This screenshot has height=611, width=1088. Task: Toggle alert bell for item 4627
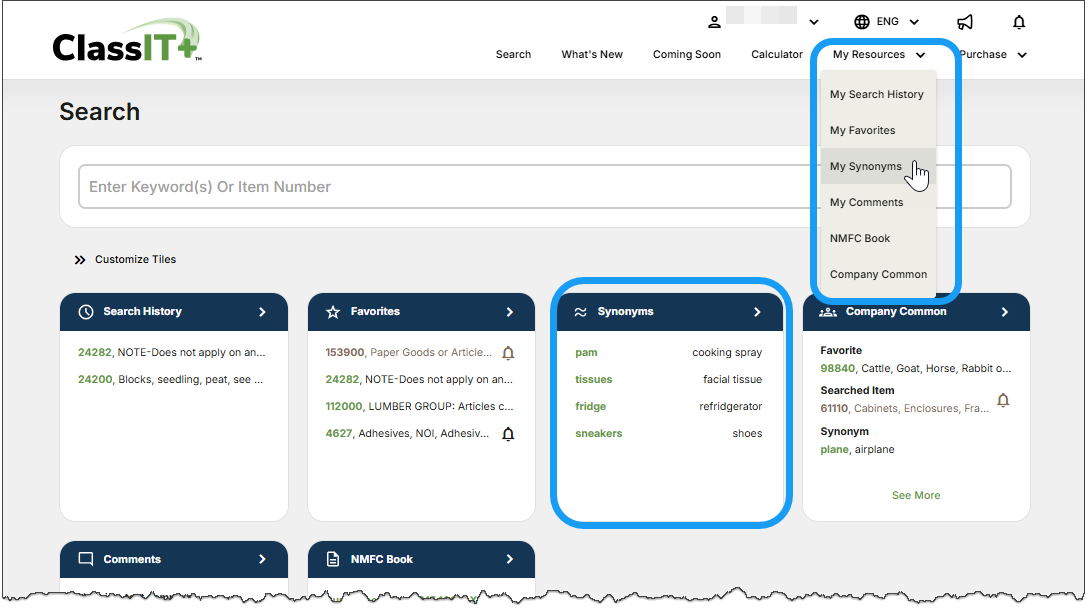[x=508, y=434]
